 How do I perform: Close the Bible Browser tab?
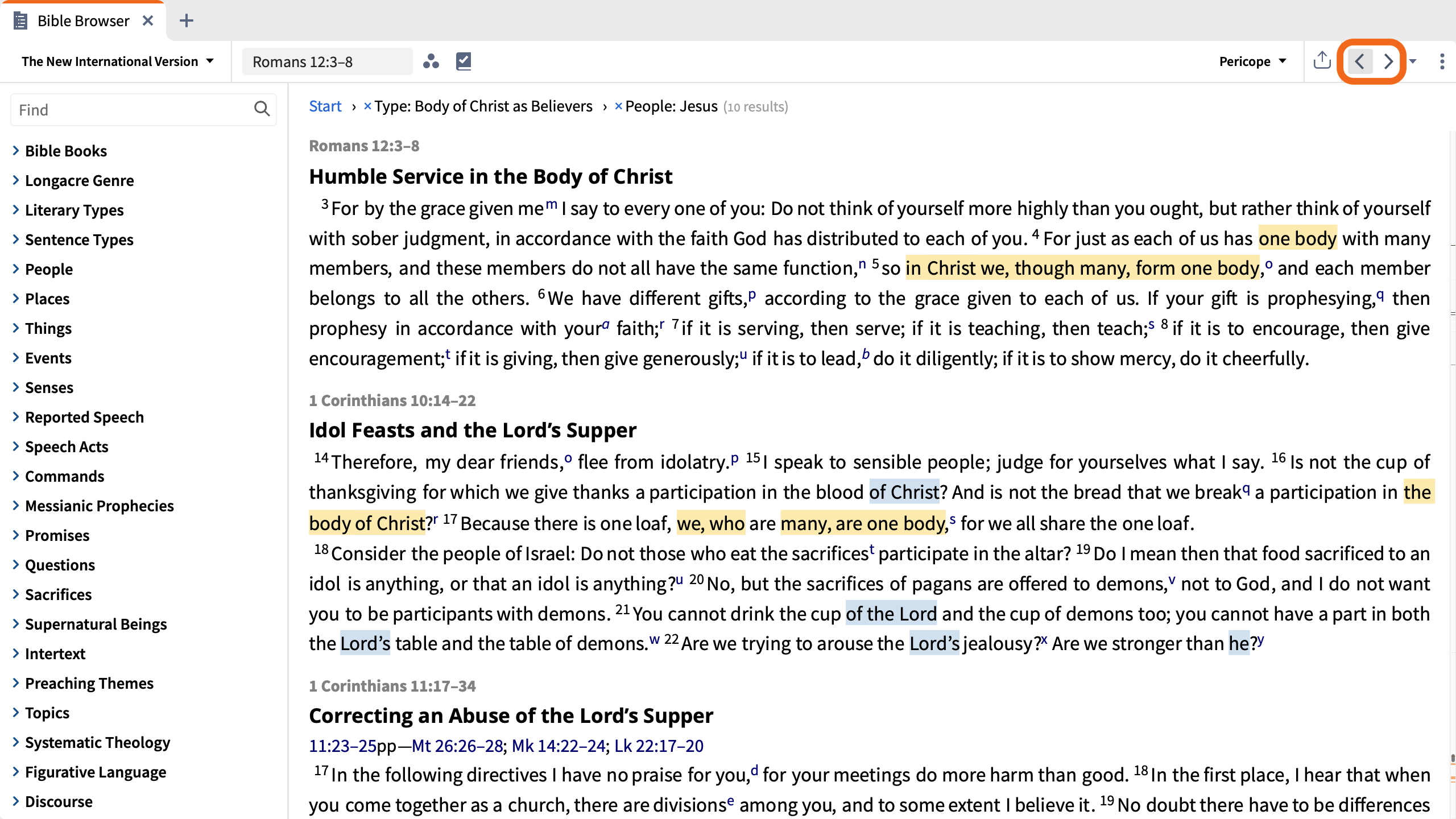click(148, 21)
